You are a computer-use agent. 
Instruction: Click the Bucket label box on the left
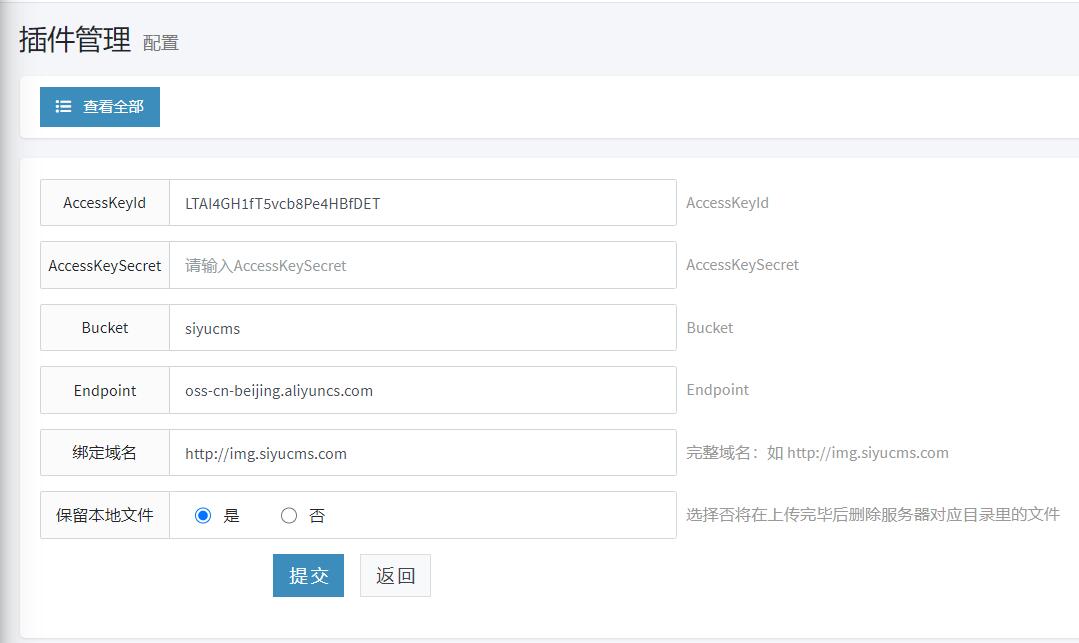(x=105, y=328)
